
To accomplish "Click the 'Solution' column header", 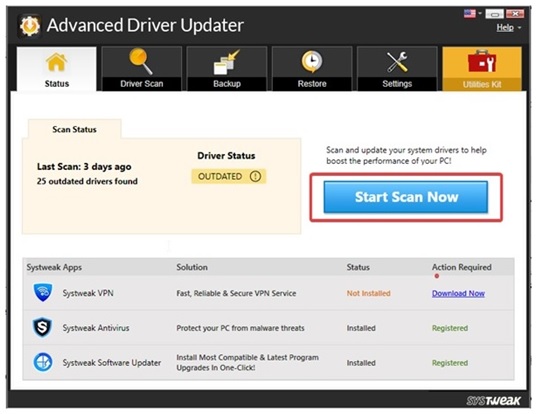I will tap(192, 267).
